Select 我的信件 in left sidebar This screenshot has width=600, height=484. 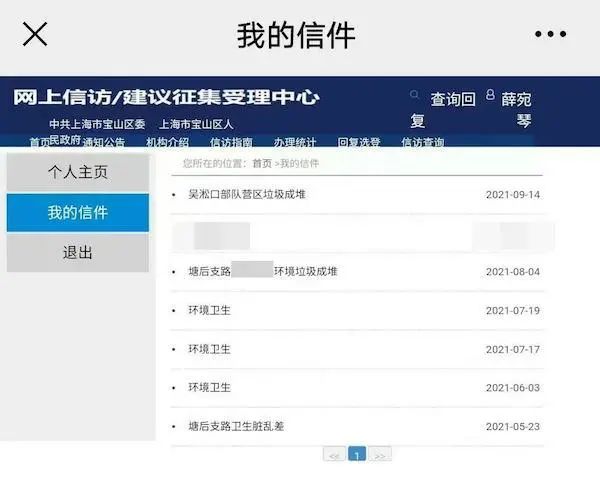78,213
